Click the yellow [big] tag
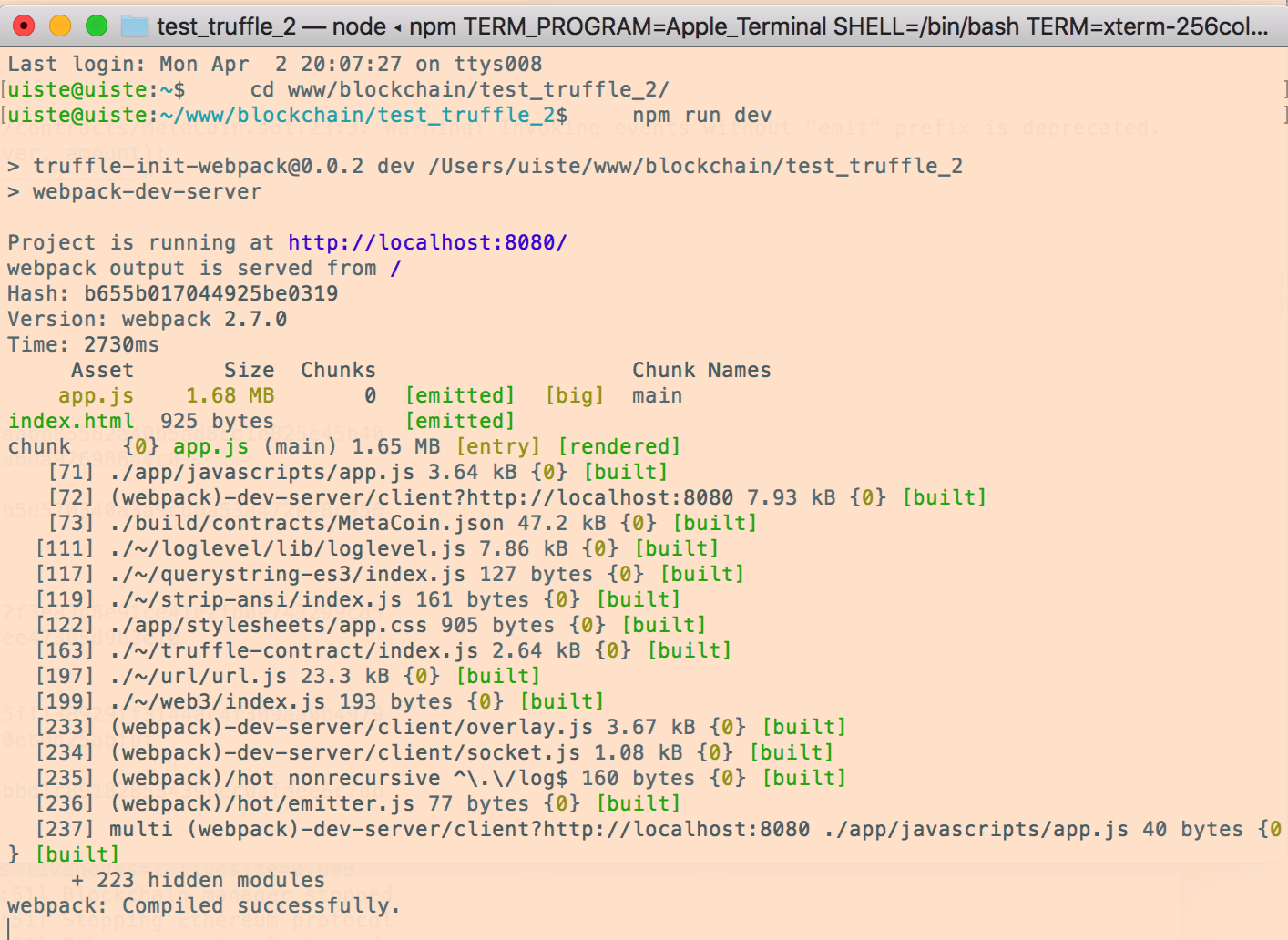This screenshot has height=940, width=1288. pos(574,395)
